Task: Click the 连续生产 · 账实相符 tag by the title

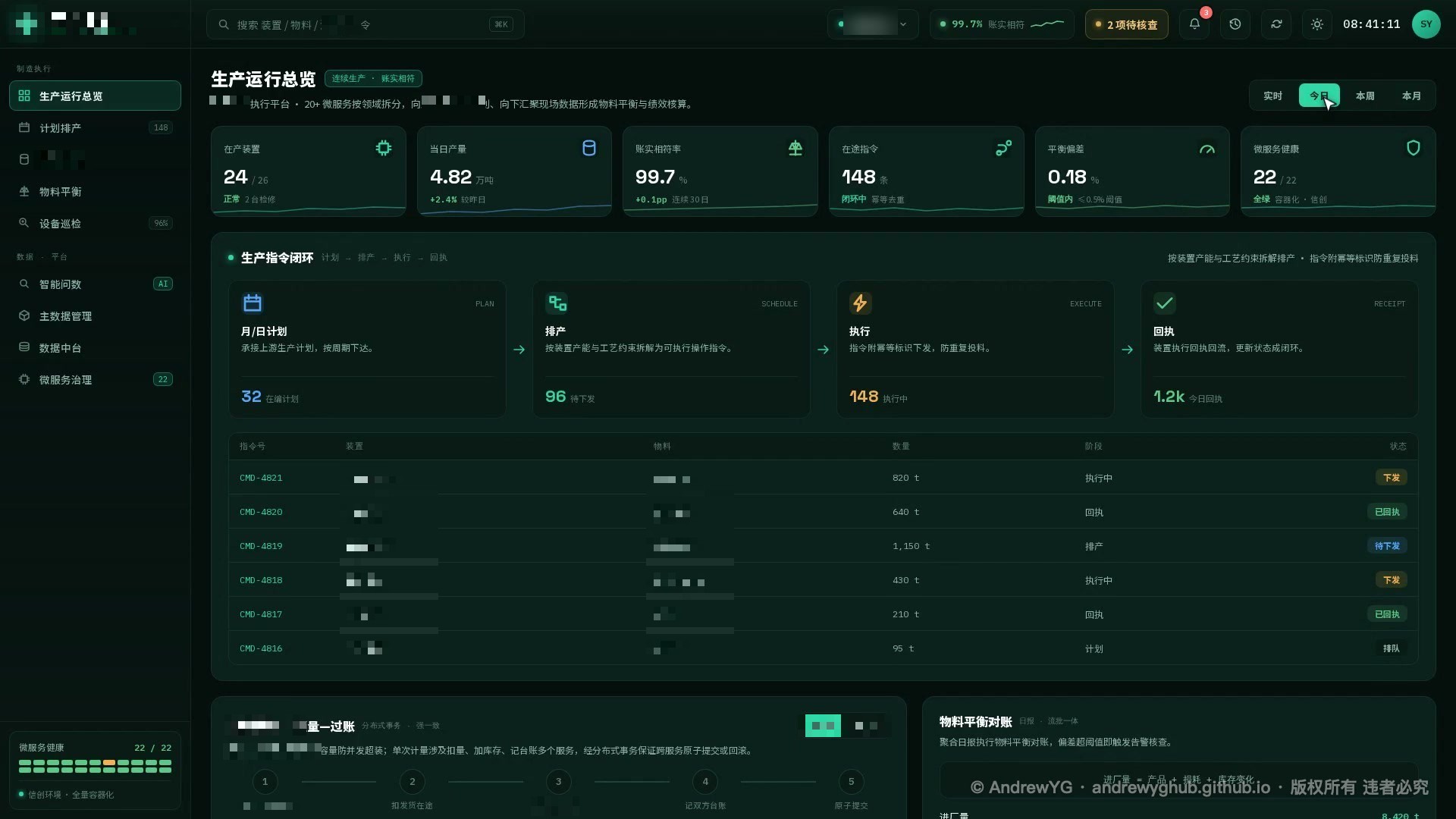Action: [373, 78]
